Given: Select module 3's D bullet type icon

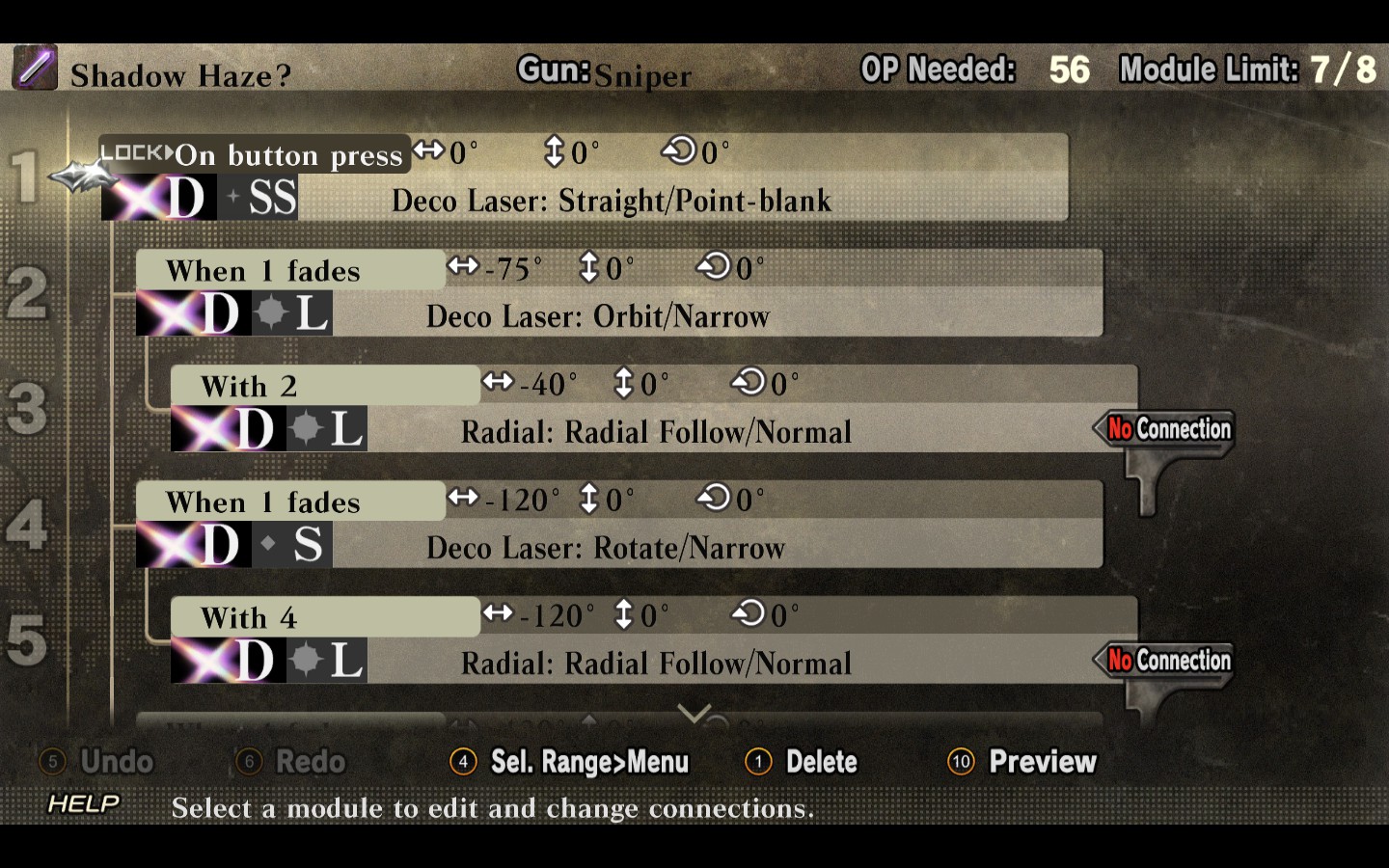Looking at the screenshot, I should [x=229, y=429].
